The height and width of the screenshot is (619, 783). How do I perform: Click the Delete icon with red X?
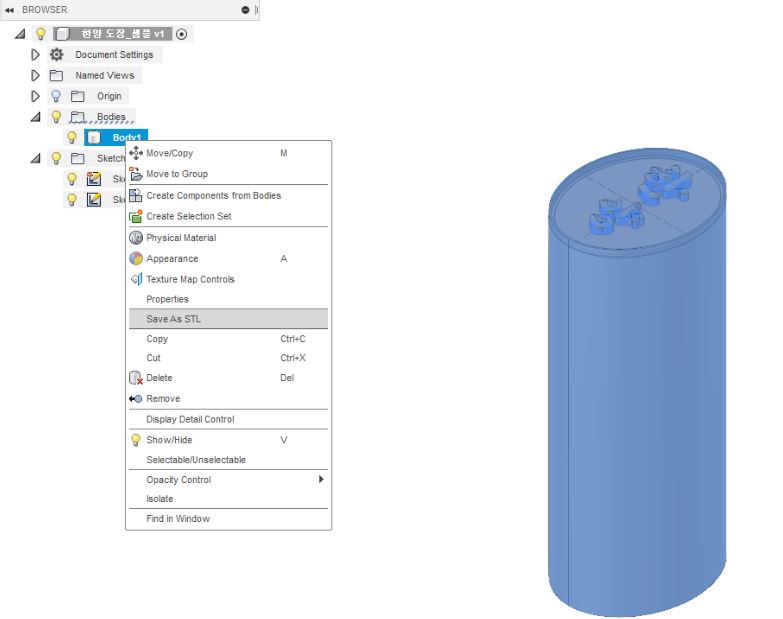136,378
